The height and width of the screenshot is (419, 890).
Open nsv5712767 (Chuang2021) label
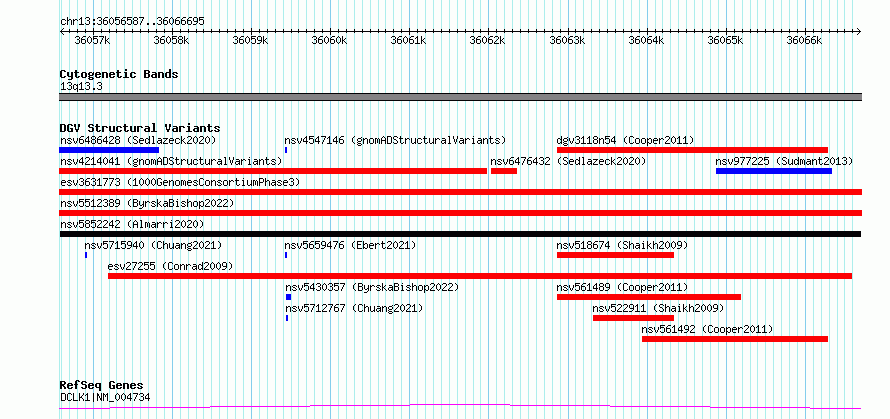[354, 308]
